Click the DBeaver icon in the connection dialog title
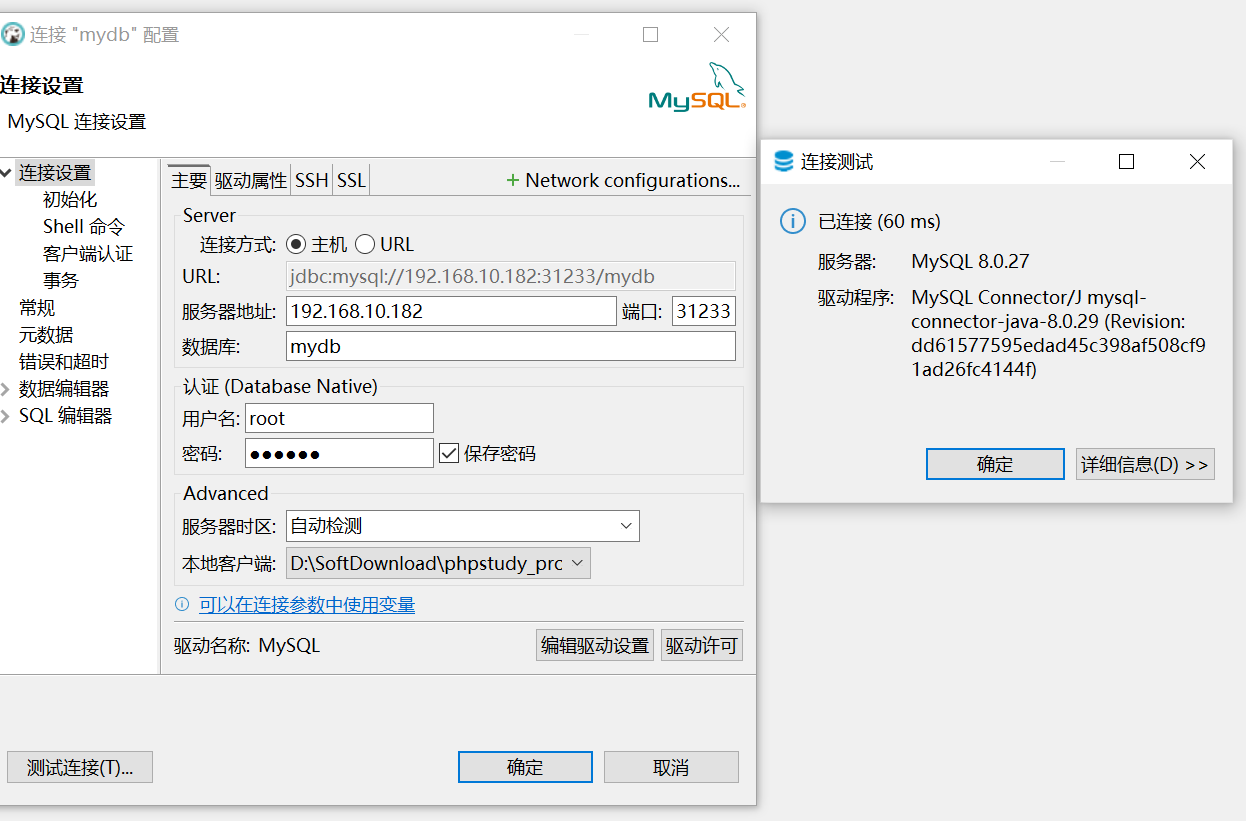Image resolution: width=1246 pixels, height=821 pixels. click(12, 34)
